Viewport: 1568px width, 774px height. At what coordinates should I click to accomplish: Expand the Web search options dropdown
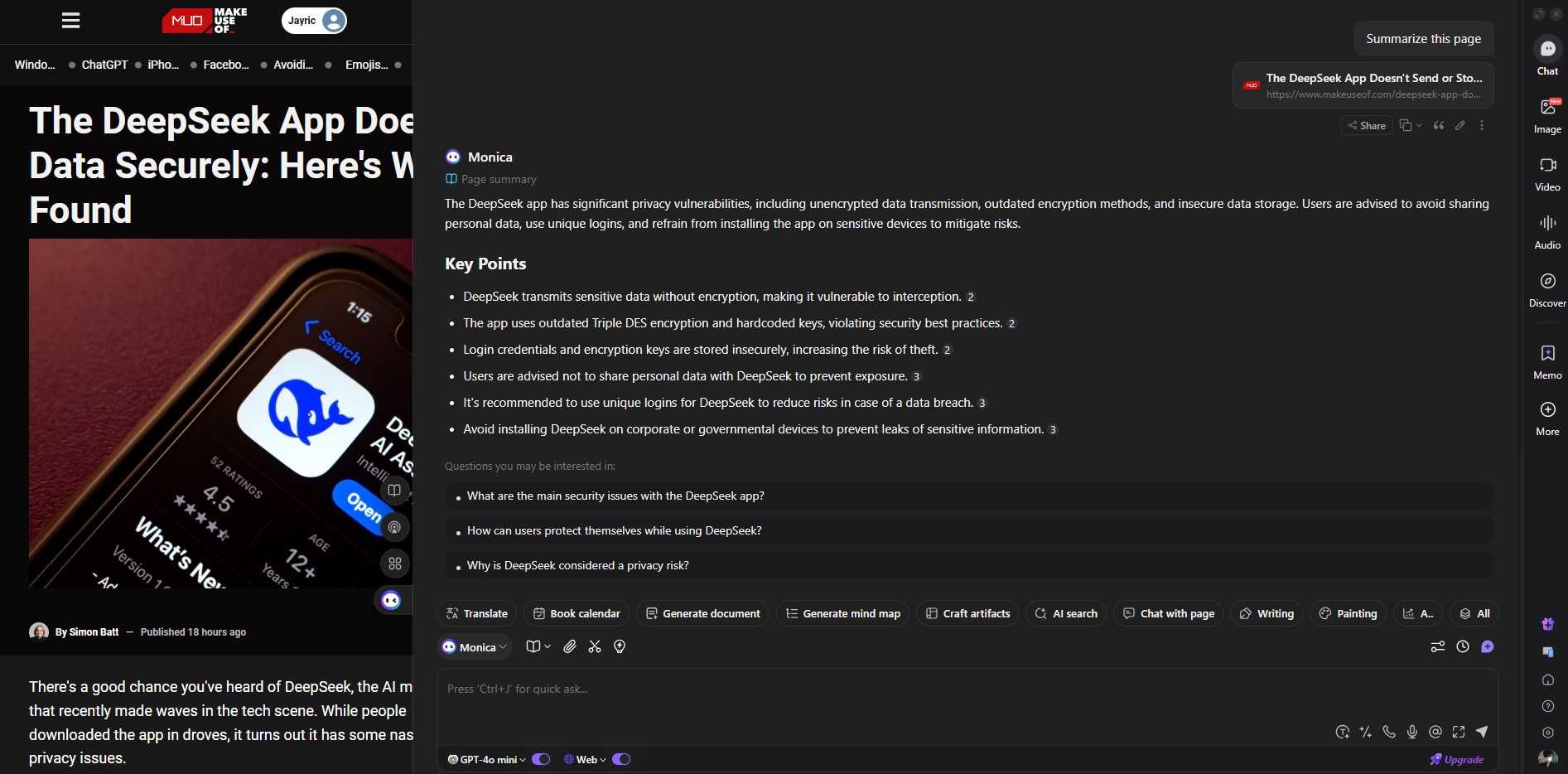(586, 759)
